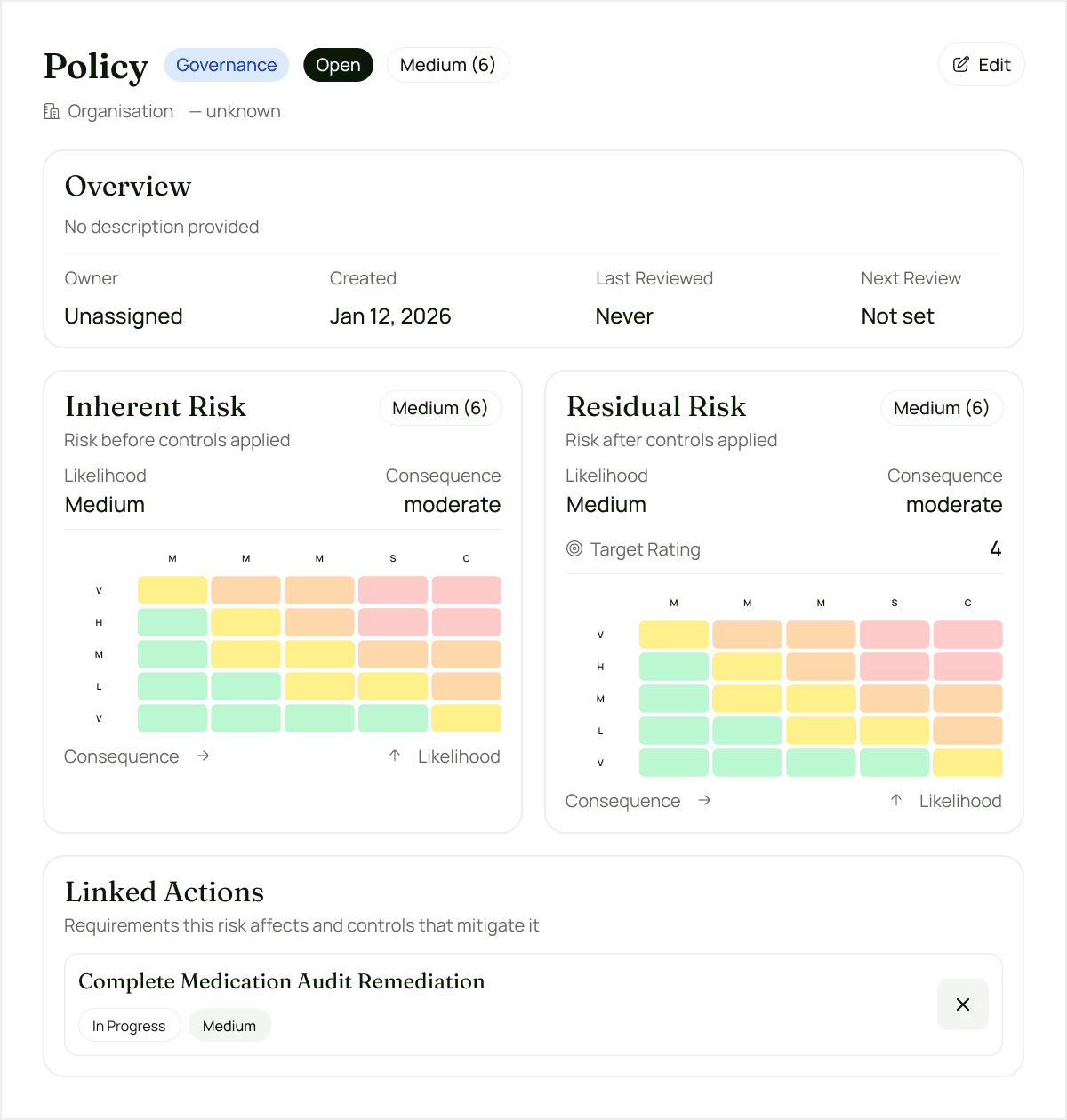Open the Complete Medication Audit Remediation action
Viewport: 1067px width, 1120px height.
click(282, 981)
